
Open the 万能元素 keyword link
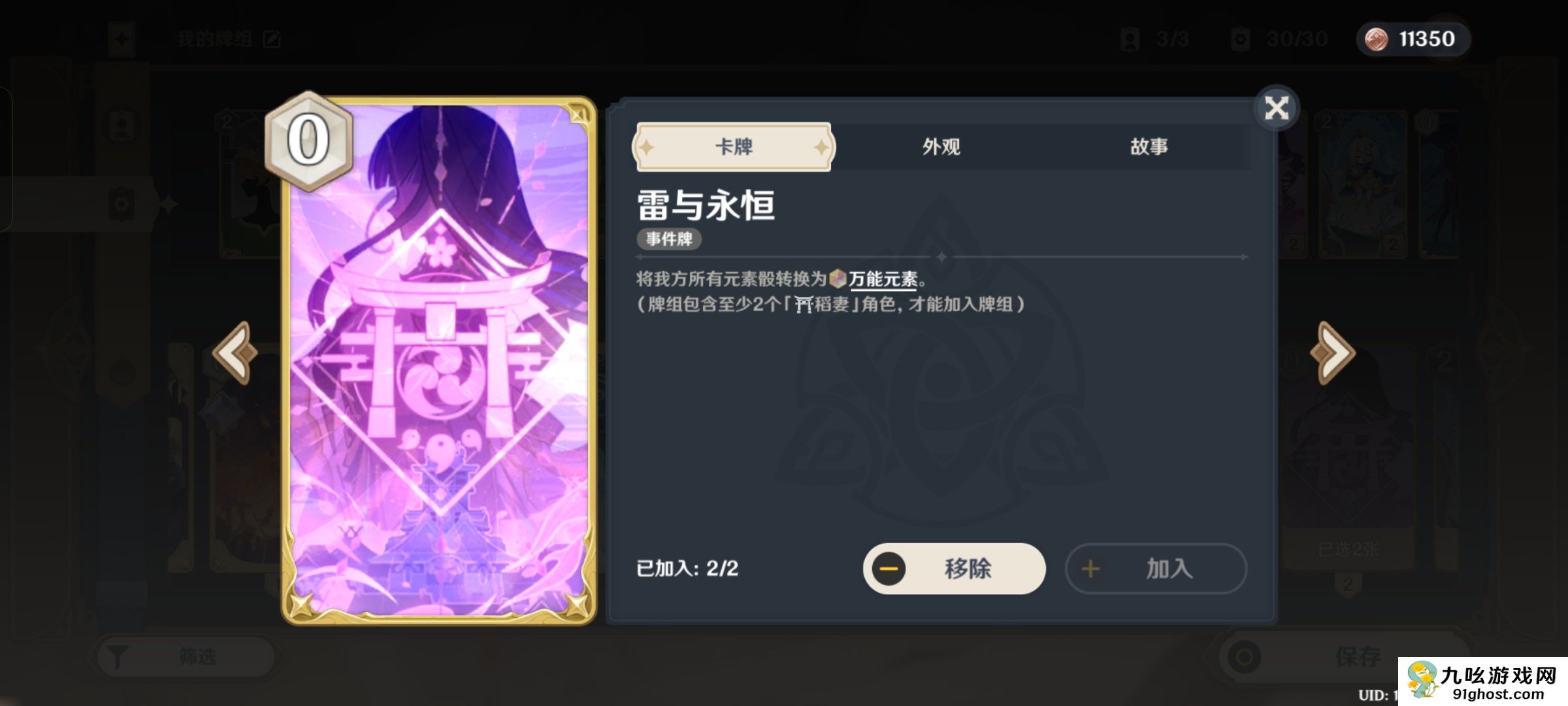tap(883, 279)
